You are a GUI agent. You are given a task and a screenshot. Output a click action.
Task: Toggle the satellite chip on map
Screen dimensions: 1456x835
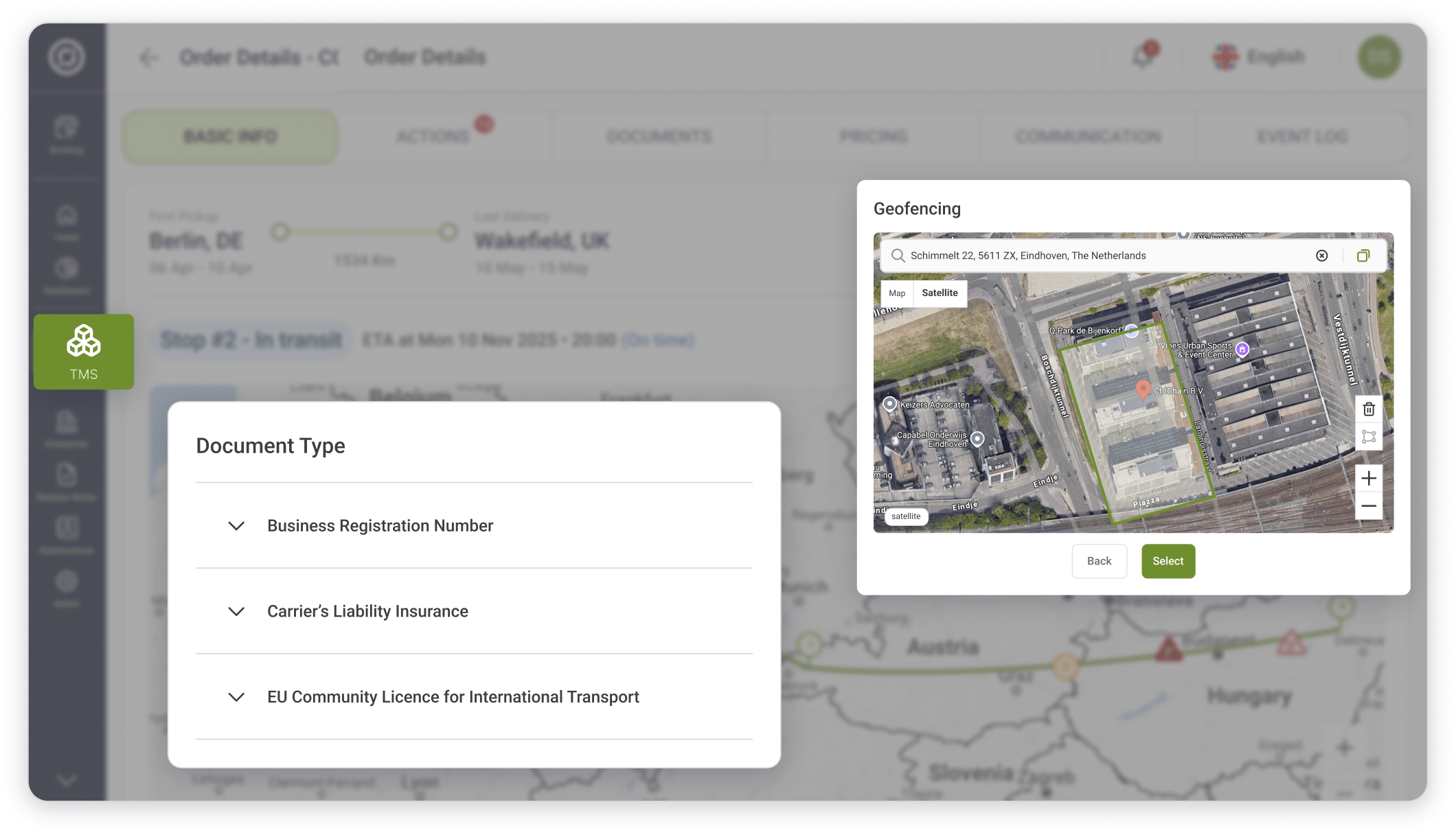coord(906,516)
